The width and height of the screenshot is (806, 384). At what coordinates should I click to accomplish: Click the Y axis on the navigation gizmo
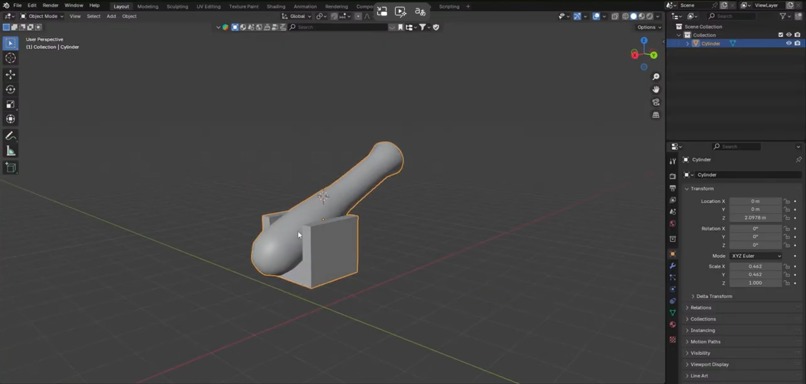(x=654, y=55)
